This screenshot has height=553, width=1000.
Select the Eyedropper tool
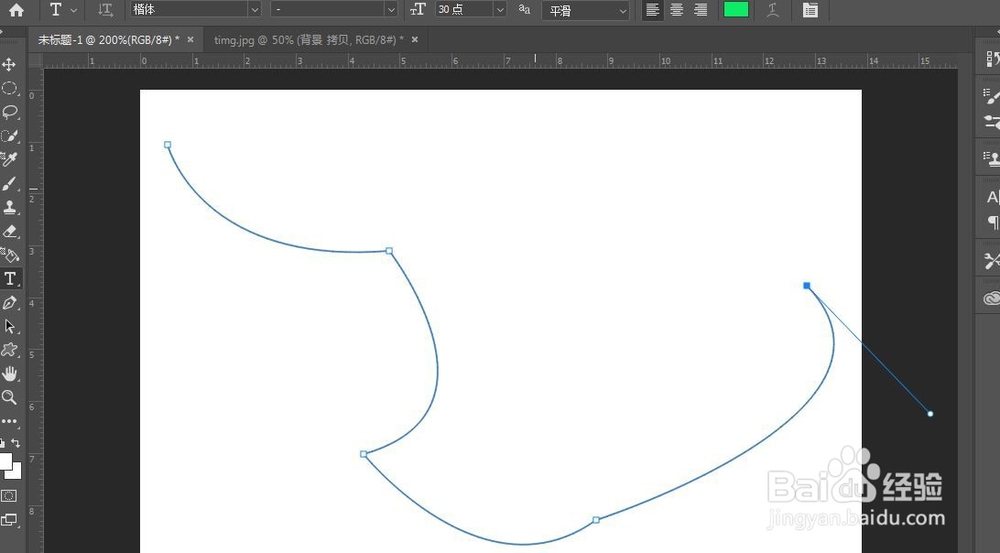pos(10,159)
